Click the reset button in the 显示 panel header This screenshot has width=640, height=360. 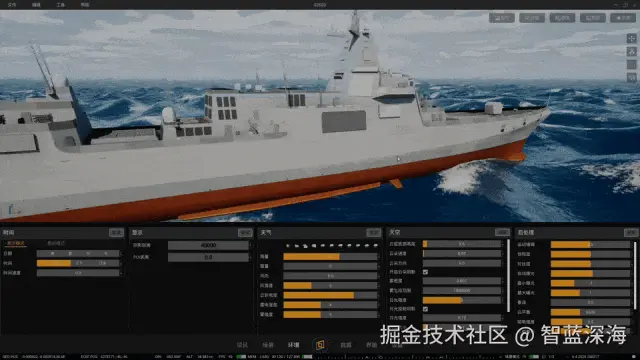245,233
